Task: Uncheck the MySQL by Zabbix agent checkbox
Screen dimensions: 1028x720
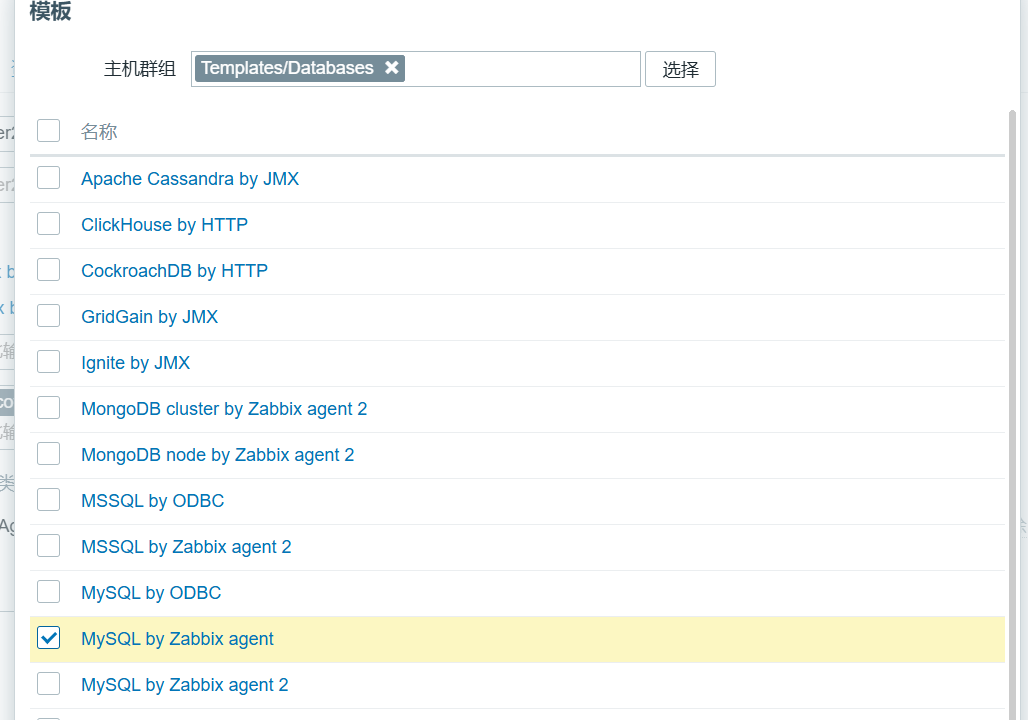Action: 49,637
